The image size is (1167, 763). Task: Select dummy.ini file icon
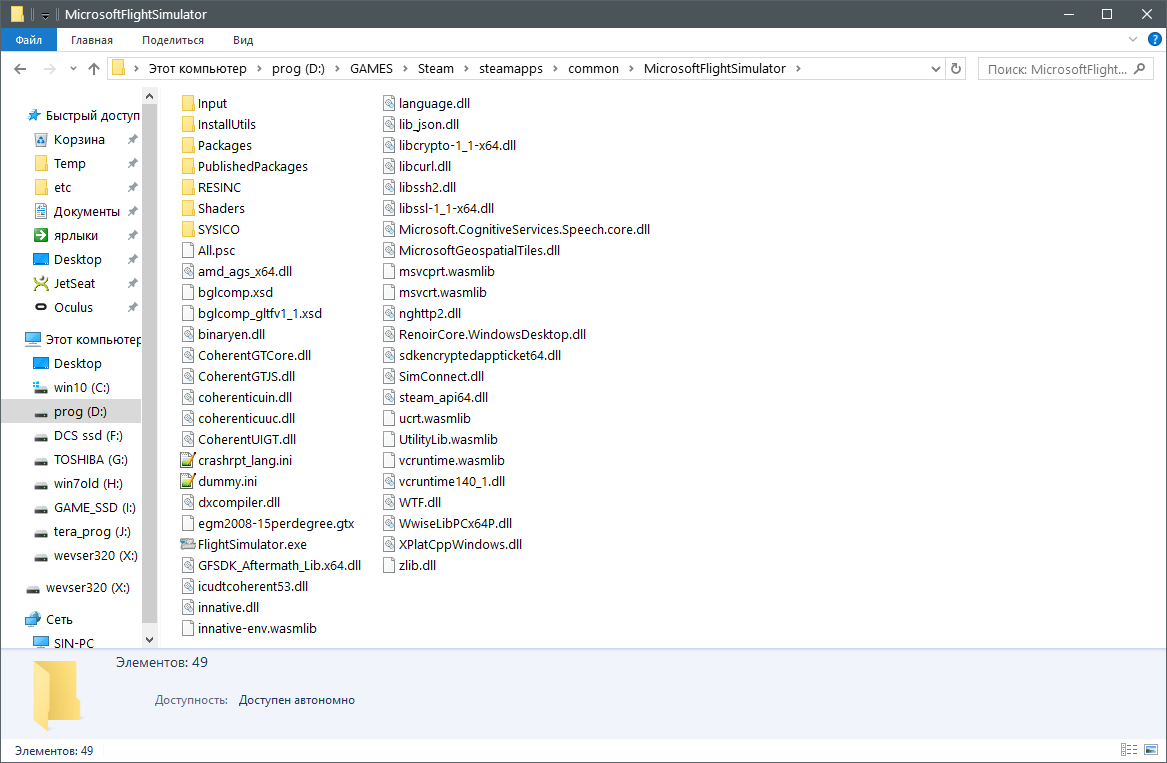[x=188, y=481]
